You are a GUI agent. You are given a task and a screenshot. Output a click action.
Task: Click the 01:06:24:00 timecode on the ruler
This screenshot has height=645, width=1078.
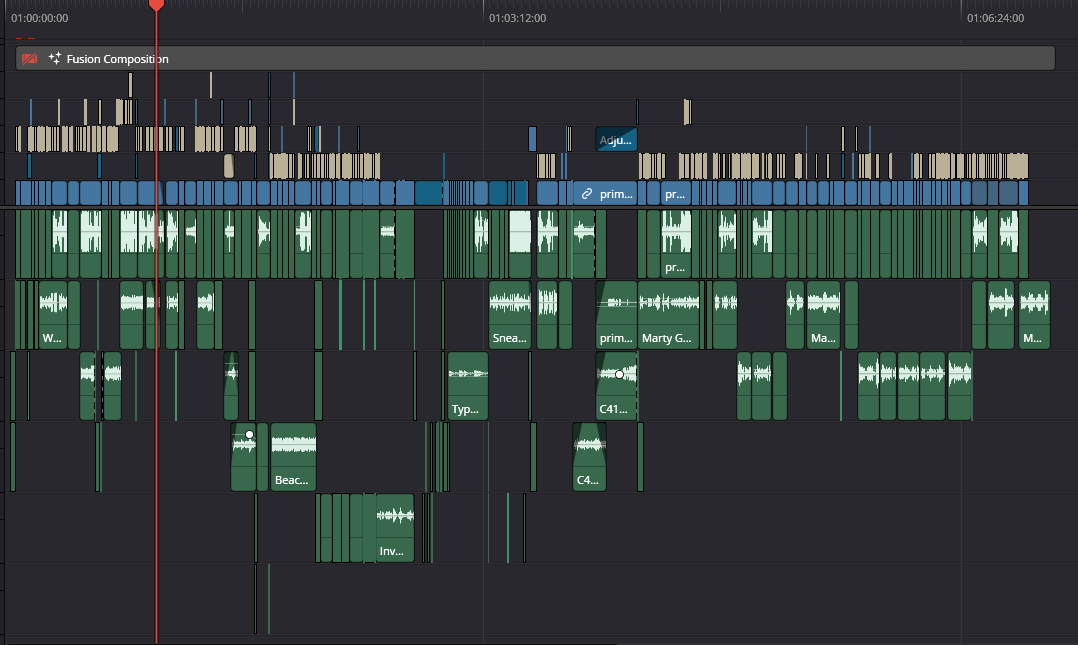click(x=996, y=18)
